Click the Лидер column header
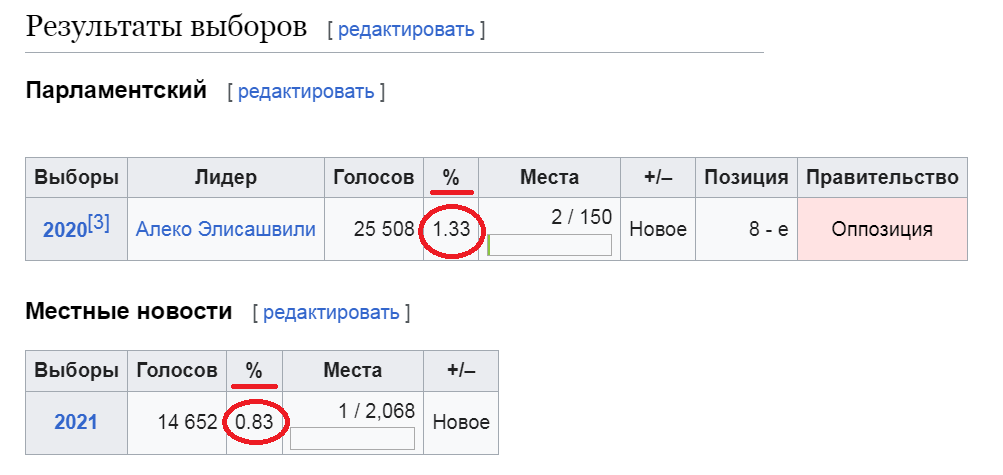 tap(226, 178)
